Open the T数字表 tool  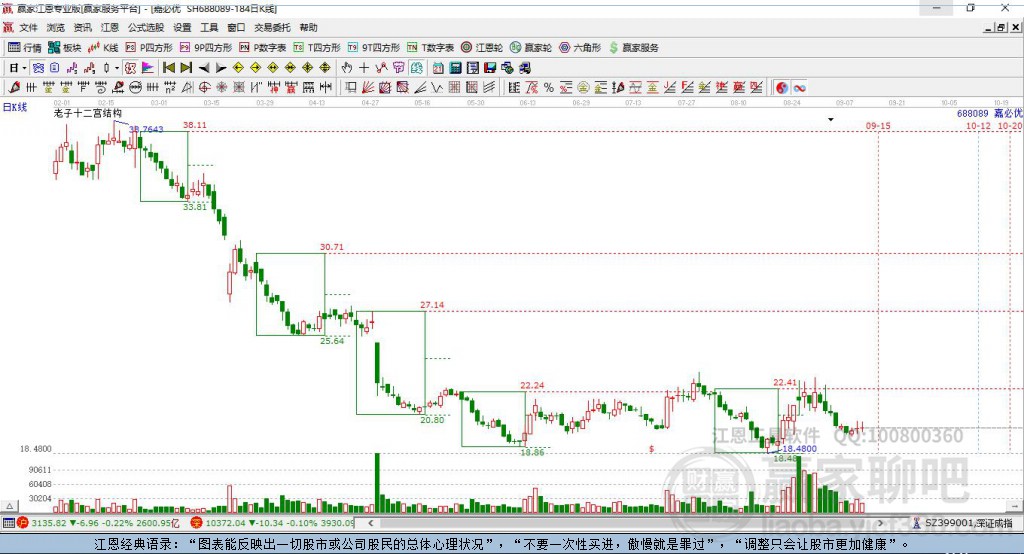coord(430,48)
